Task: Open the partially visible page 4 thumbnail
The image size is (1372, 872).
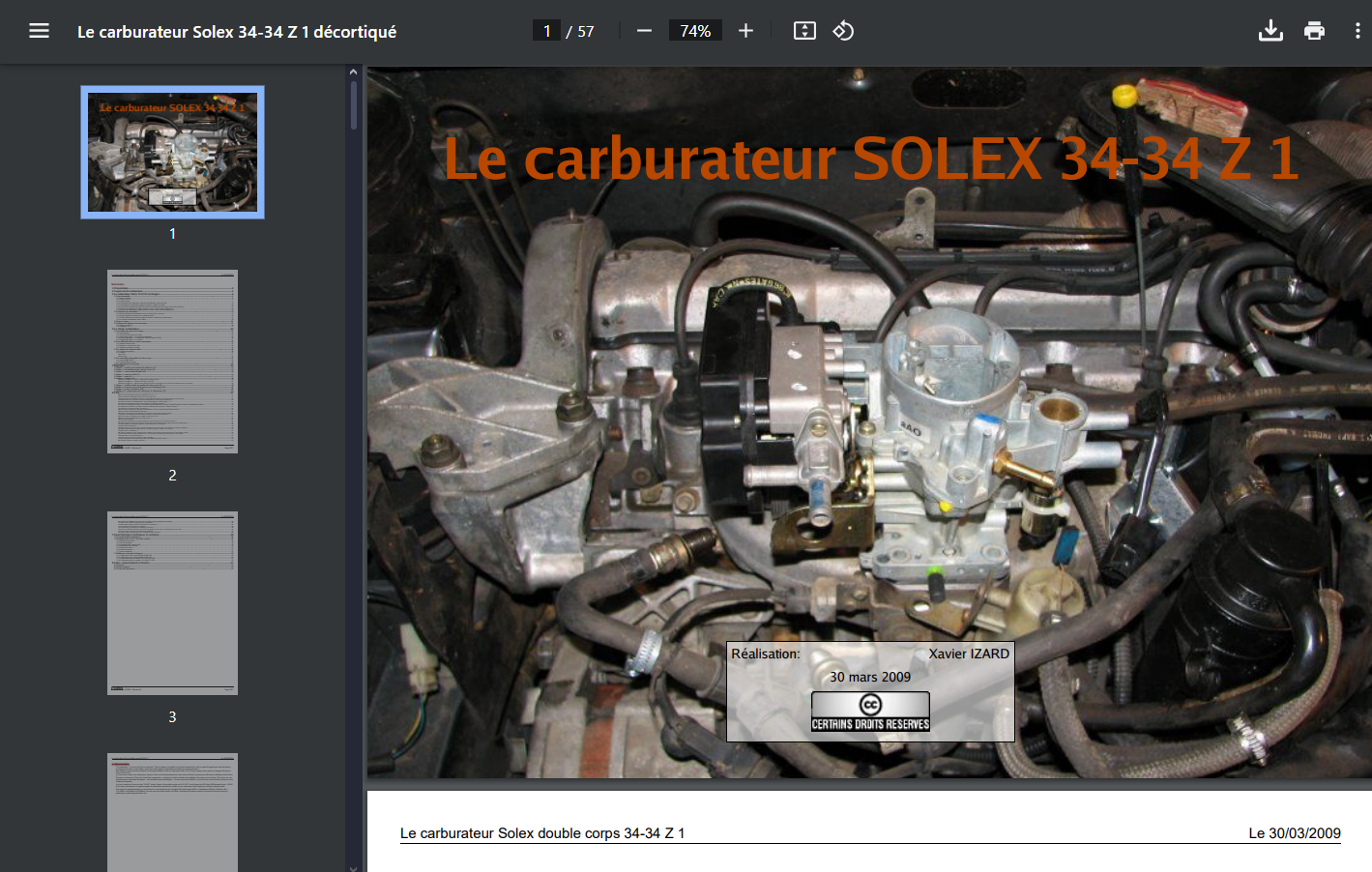Action: coord(172,812)
